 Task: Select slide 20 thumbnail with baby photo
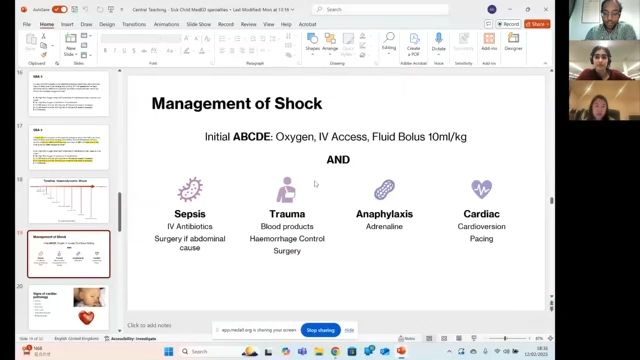69,307
